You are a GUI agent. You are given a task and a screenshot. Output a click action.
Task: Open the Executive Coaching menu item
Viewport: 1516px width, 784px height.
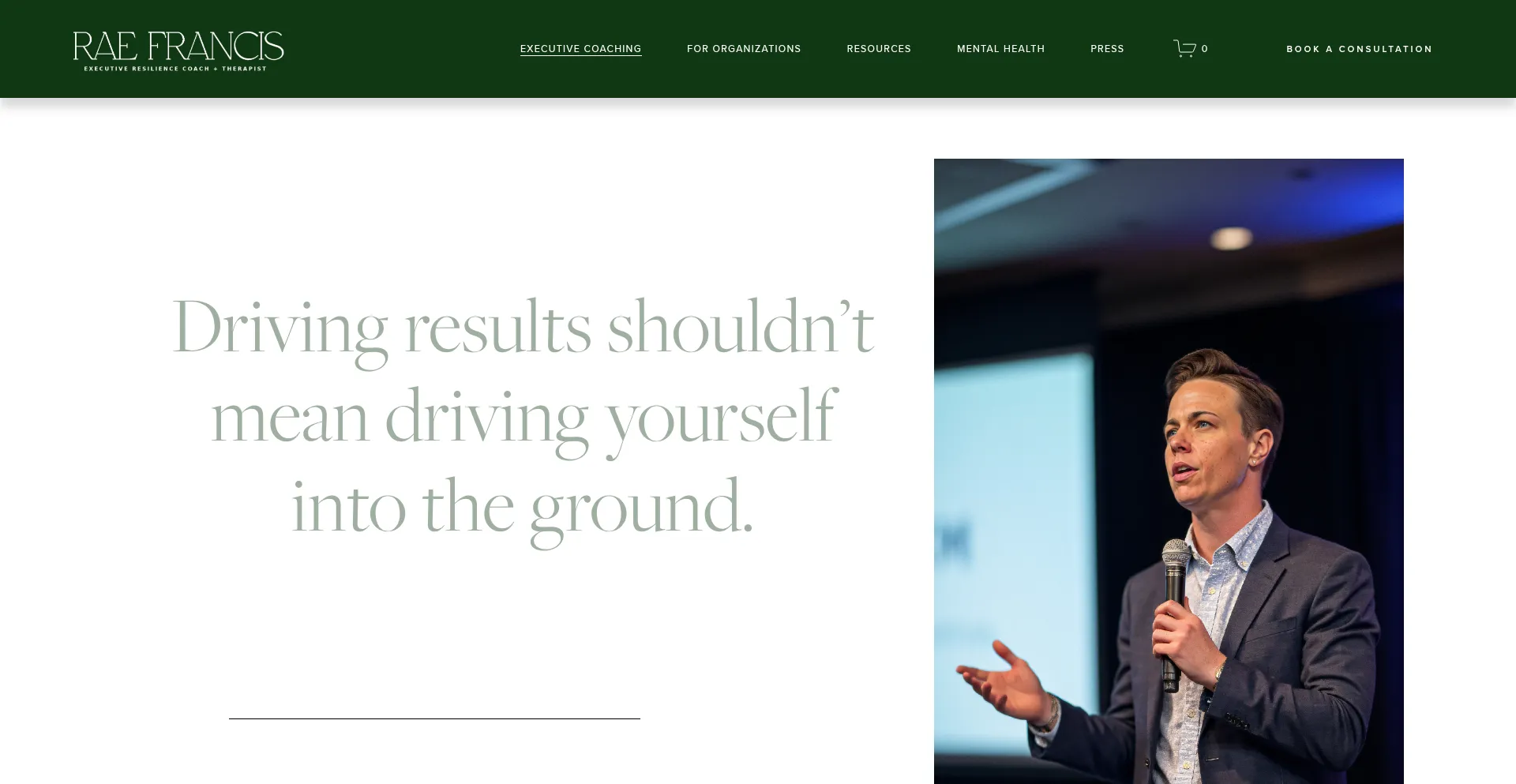point(580,49)
